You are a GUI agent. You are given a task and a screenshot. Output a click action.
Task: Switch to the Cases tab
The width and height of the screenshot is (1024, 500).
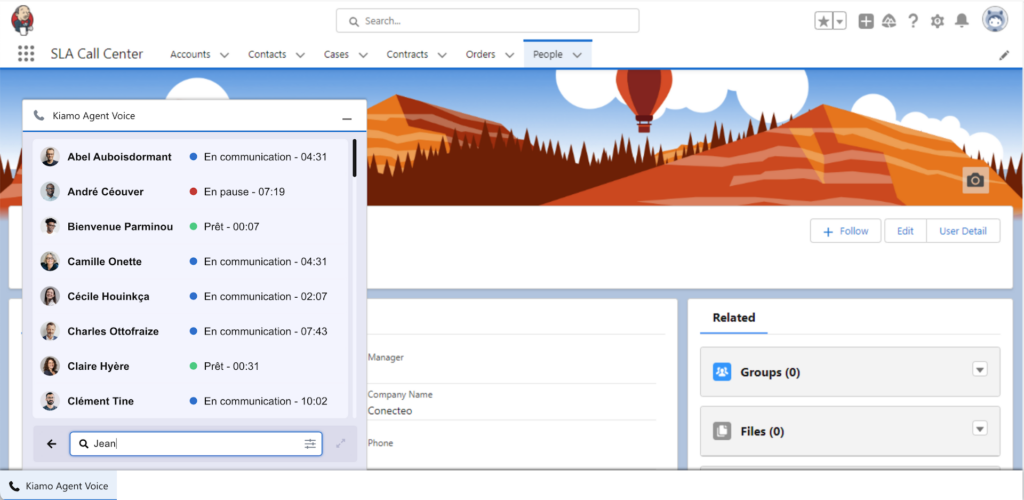tap(336, 54)
